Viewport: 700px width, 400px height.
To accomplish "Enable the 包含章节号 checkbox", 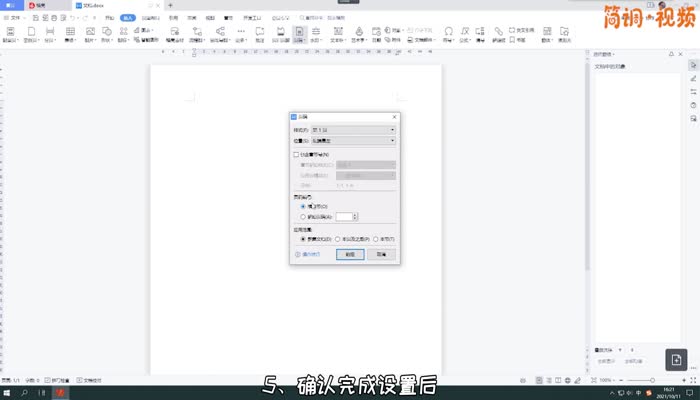I will [296, 155].
